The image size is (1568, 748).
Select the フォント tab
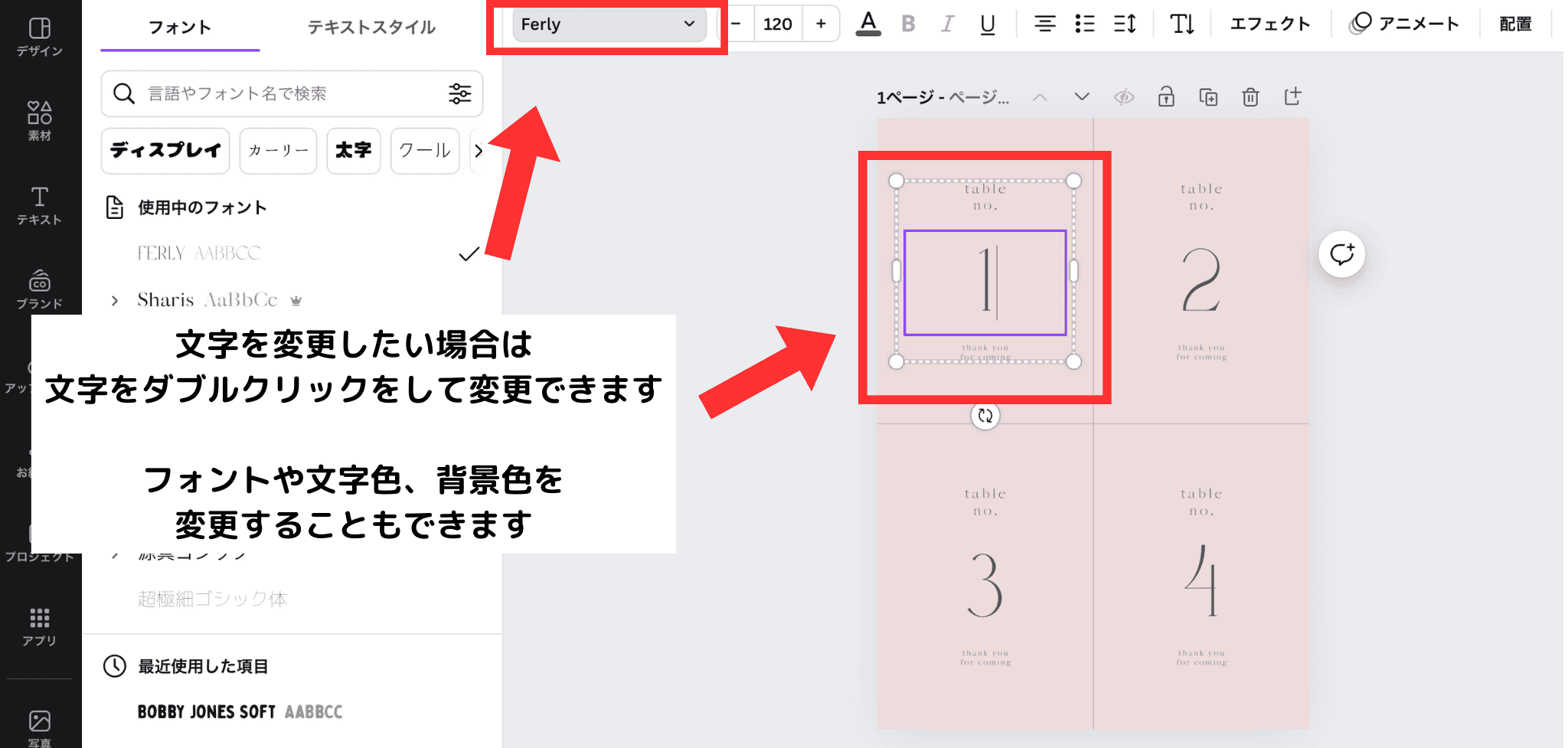pyautogui.click(x=180, y=28)
